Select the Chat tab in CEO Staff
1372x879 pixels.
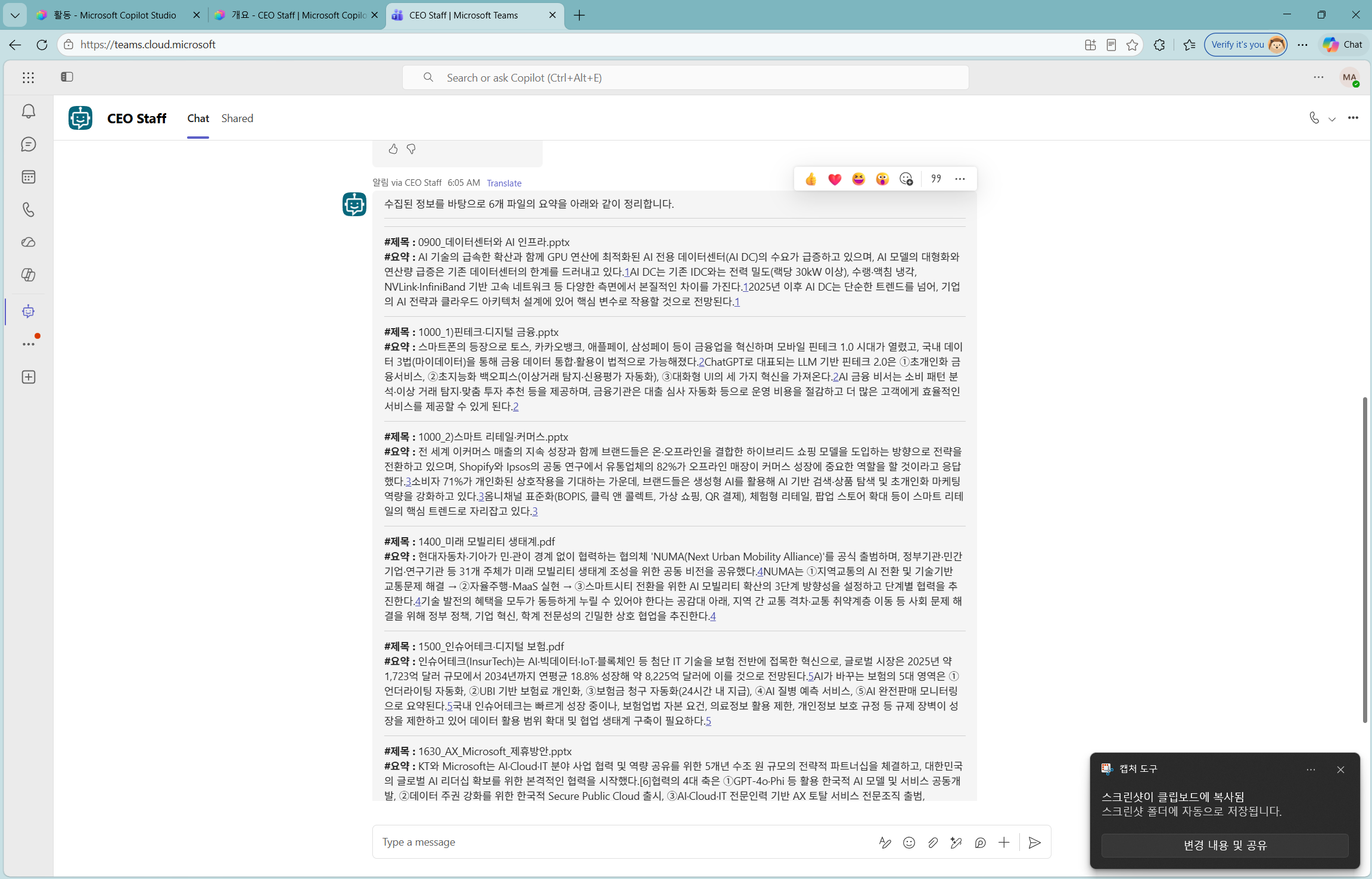tap(198, 119)
